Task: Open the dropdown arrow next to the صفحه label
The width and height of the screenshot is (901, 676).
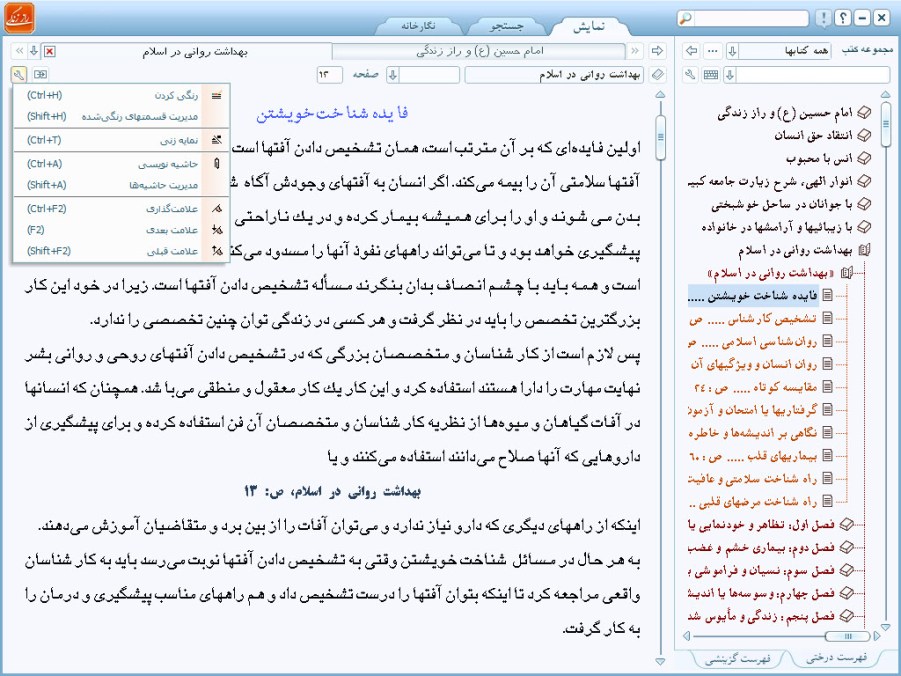Action: [x=393, y=75]
